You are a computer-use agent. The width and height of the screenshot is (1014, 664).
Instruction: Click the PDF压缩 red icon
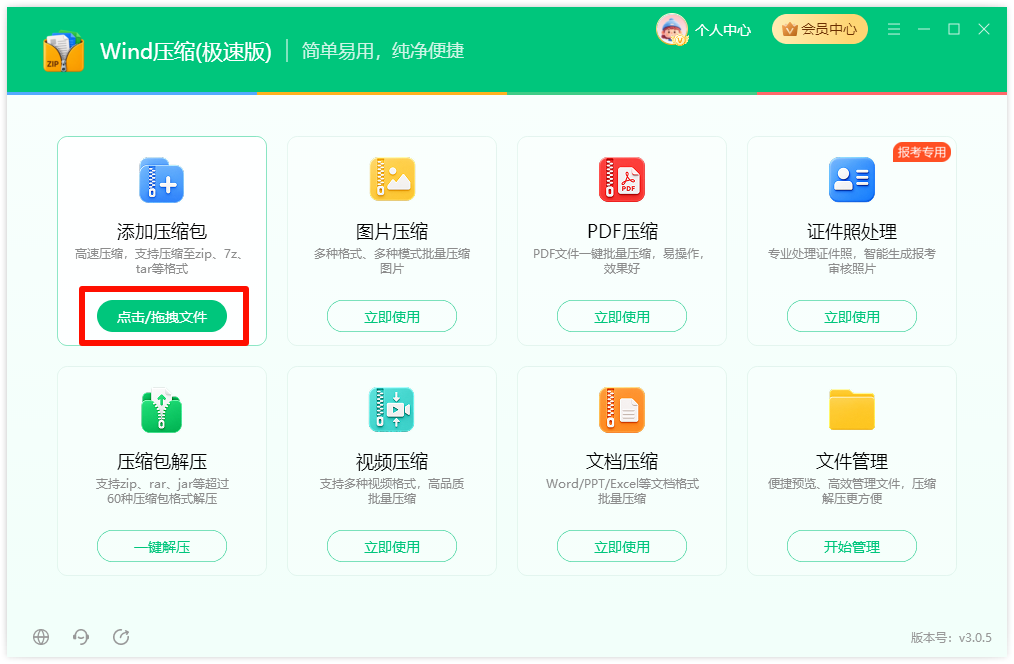point(621,179)
